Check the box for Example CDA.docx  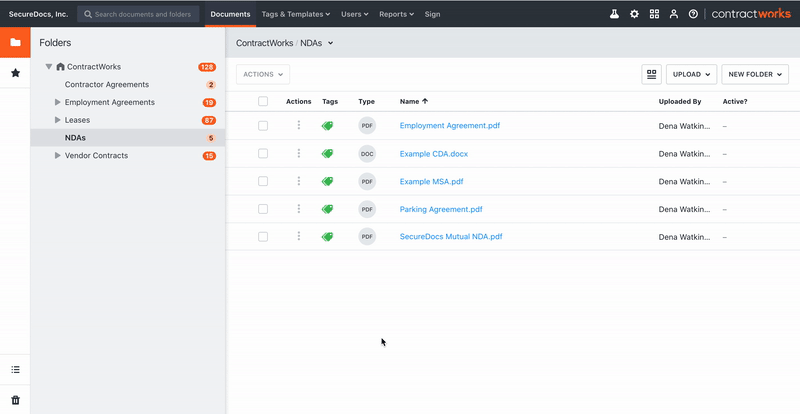(263, 153)
